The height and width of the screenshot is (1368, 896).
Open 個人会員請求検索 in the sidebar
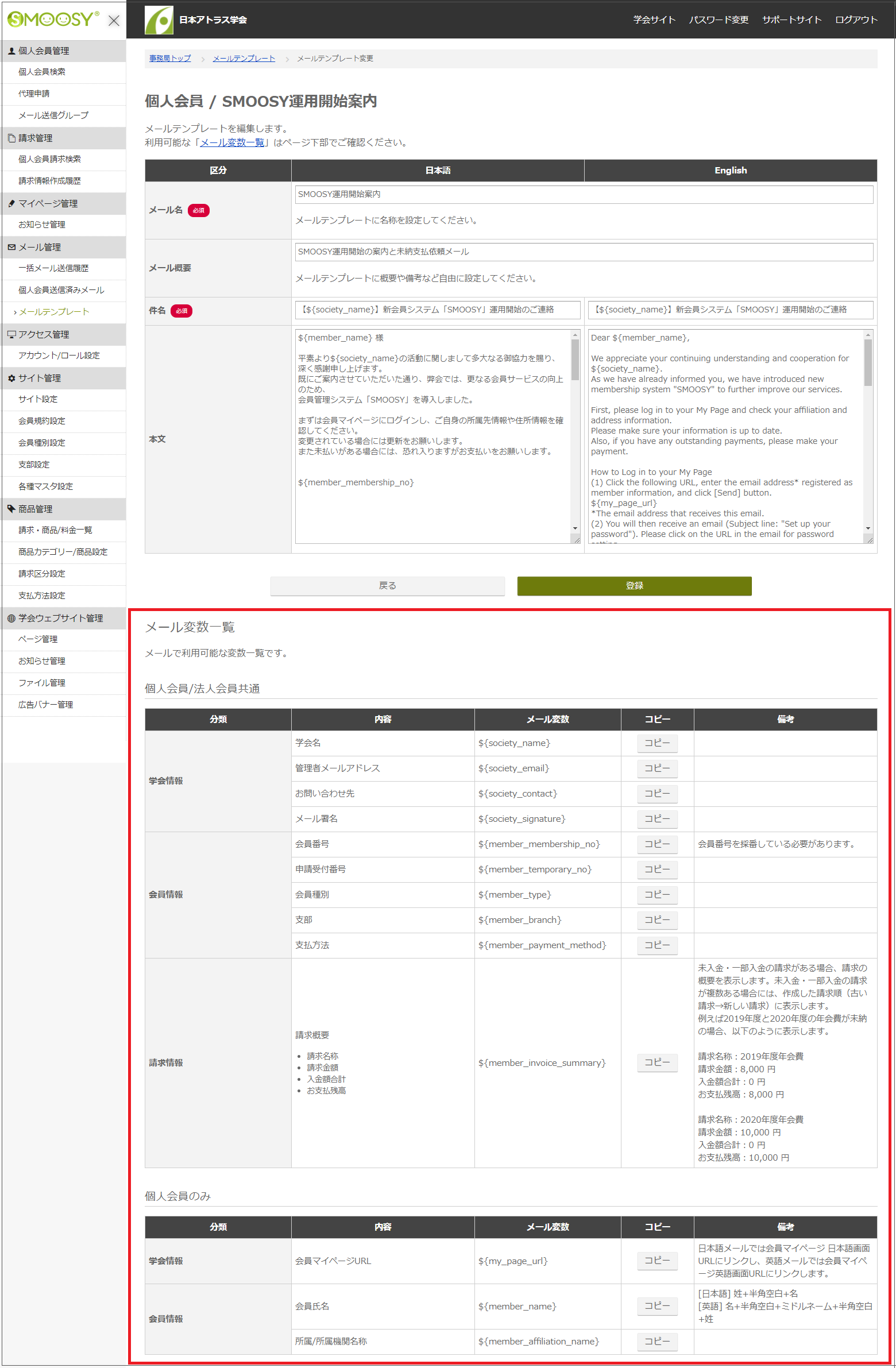point(49,159)
